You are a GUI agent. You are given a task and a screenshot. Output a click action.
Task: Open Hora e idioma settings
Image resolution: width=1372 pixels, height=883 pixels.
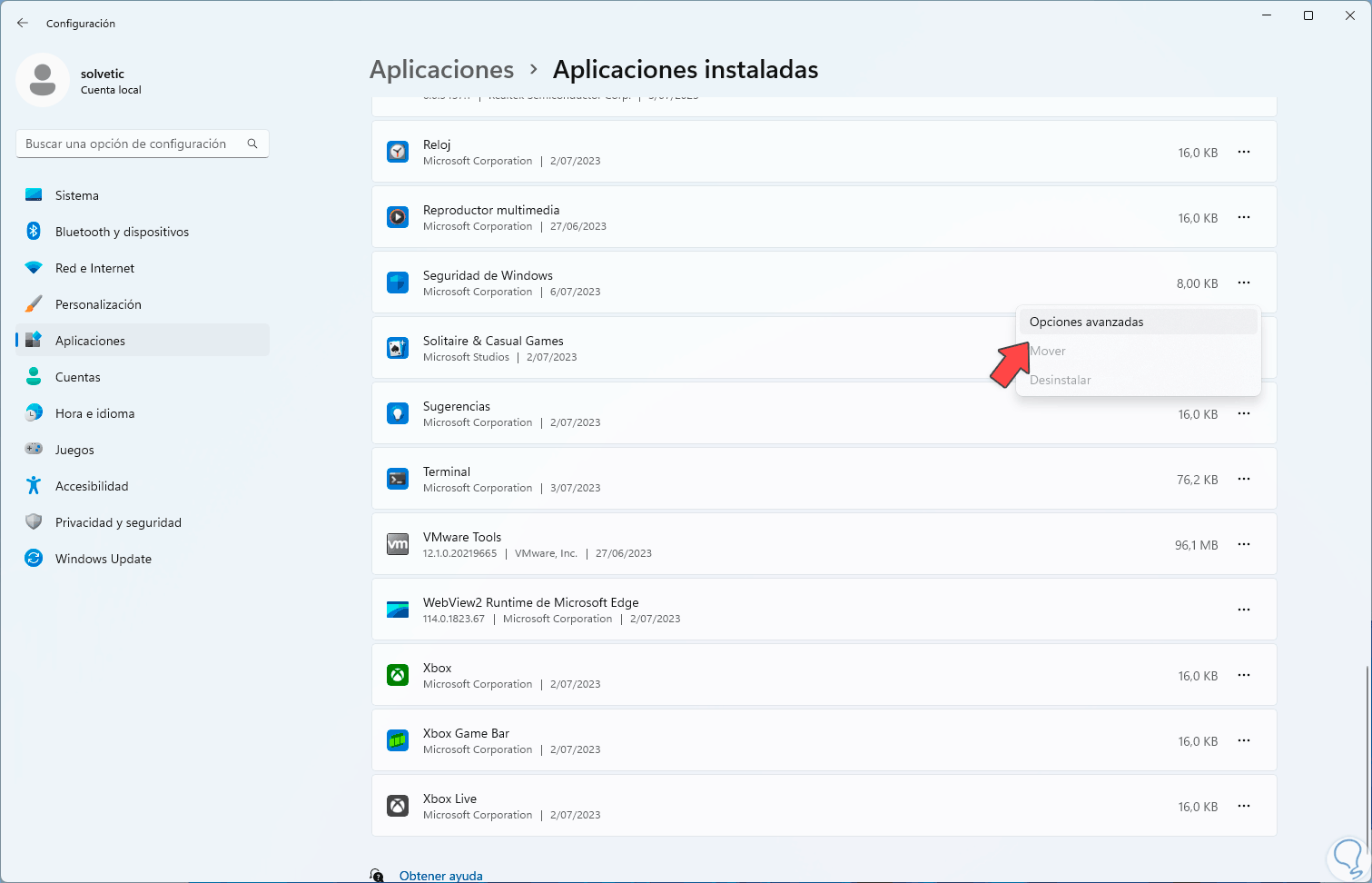[143, 413]
